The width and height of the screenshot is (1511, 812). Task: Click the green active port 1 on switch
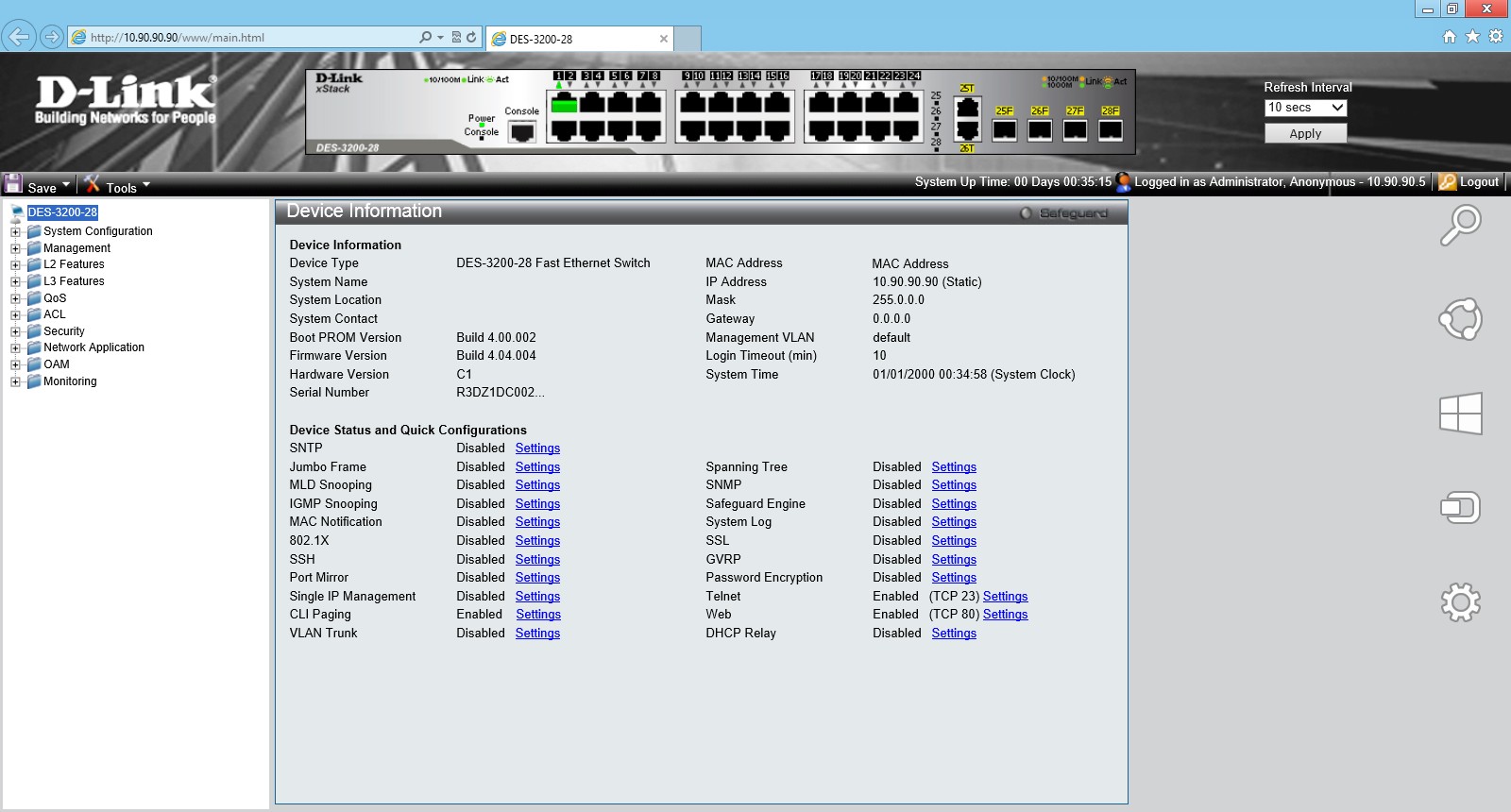[x=564, y=104]
